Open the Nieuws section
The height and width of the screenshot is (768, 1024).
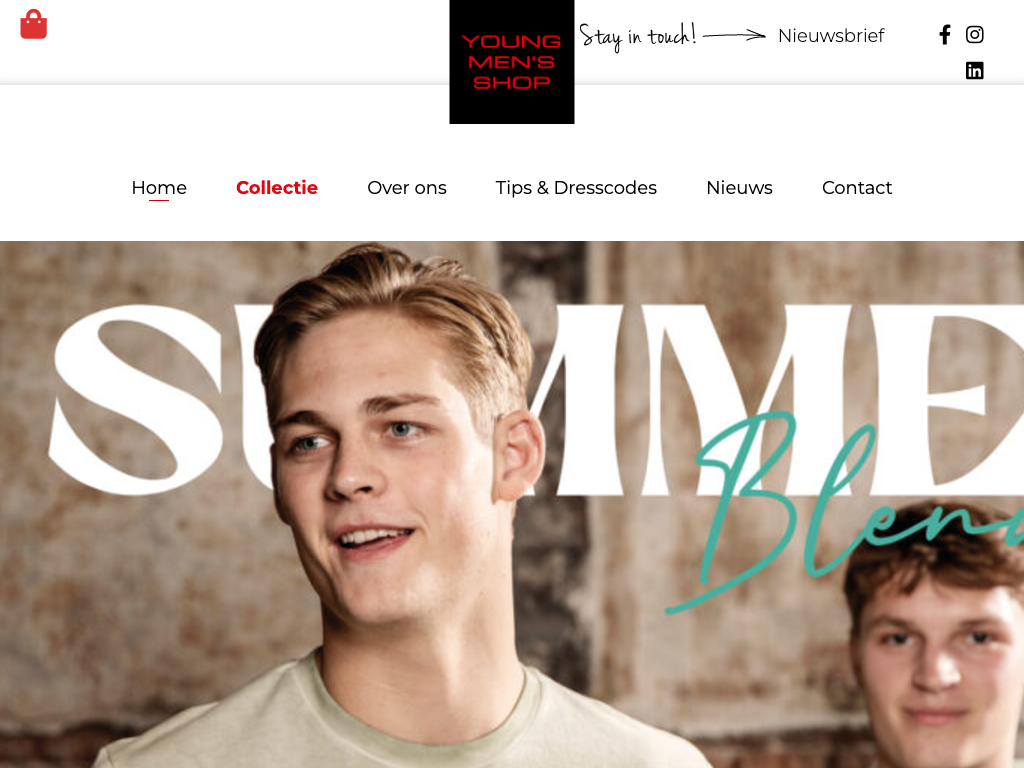point(739,188)
